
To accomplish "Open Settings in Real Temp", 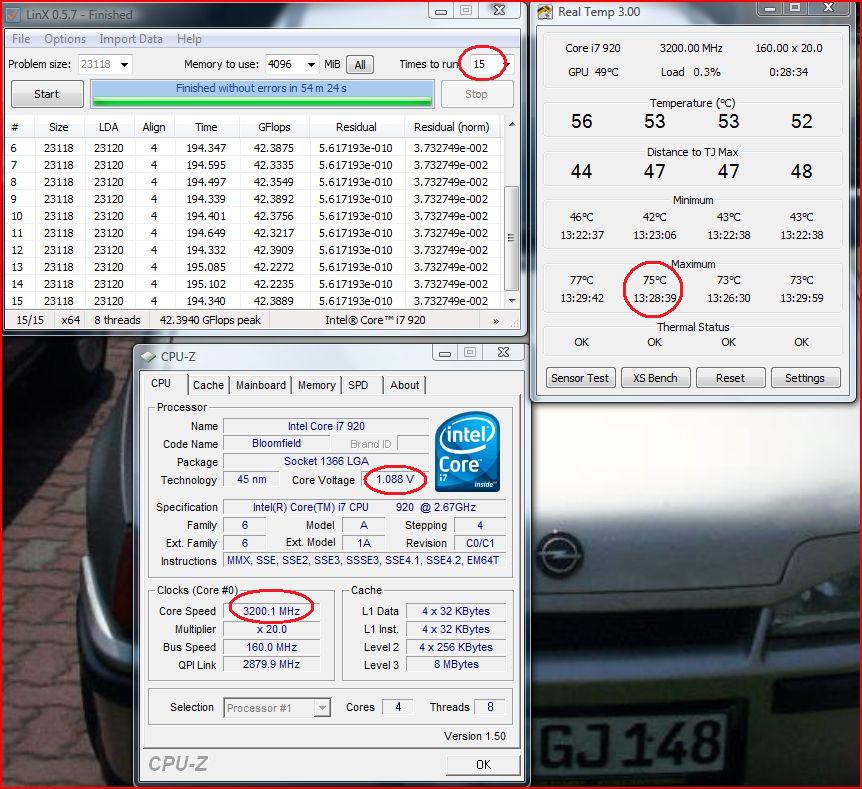I will (805, 378).
